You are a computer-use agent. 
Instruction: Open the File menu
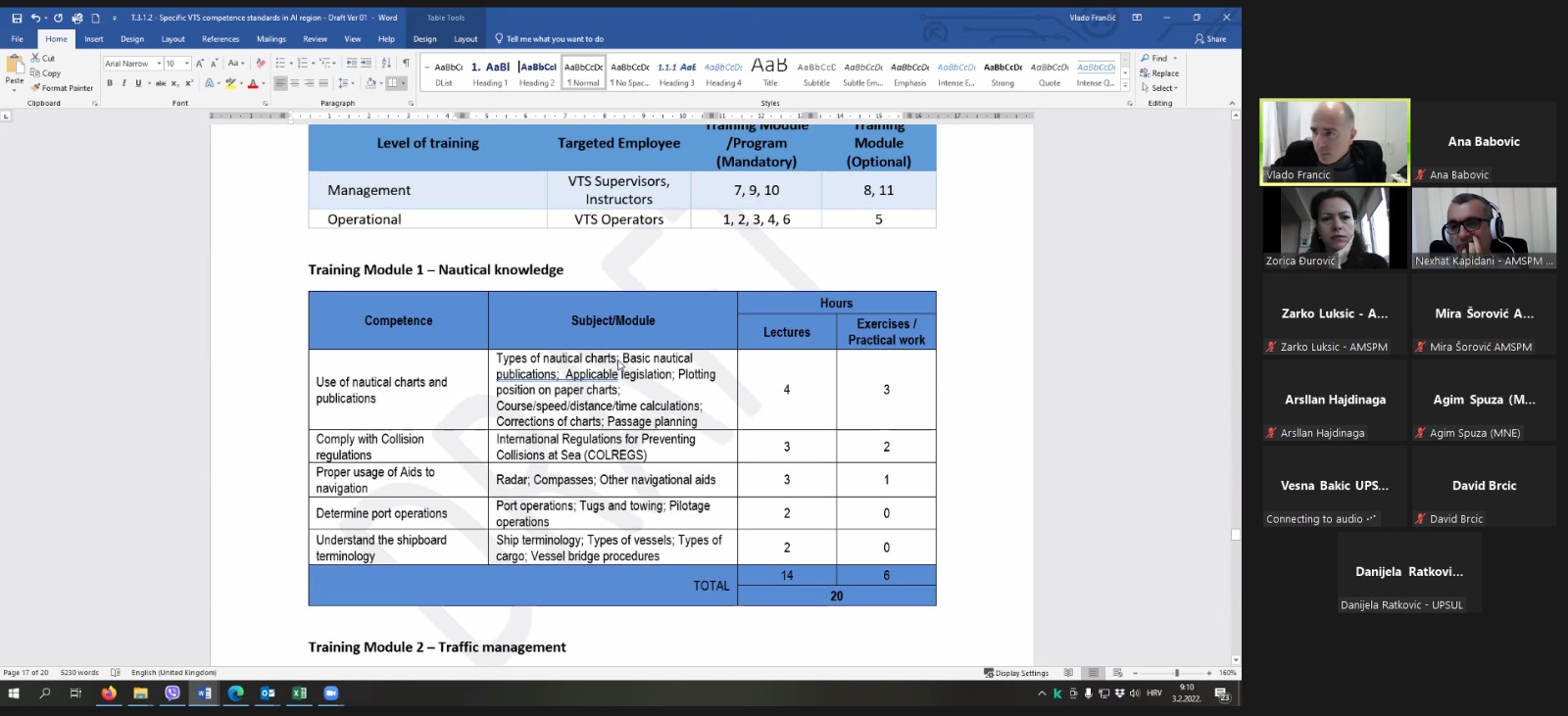tap(17, 39)
